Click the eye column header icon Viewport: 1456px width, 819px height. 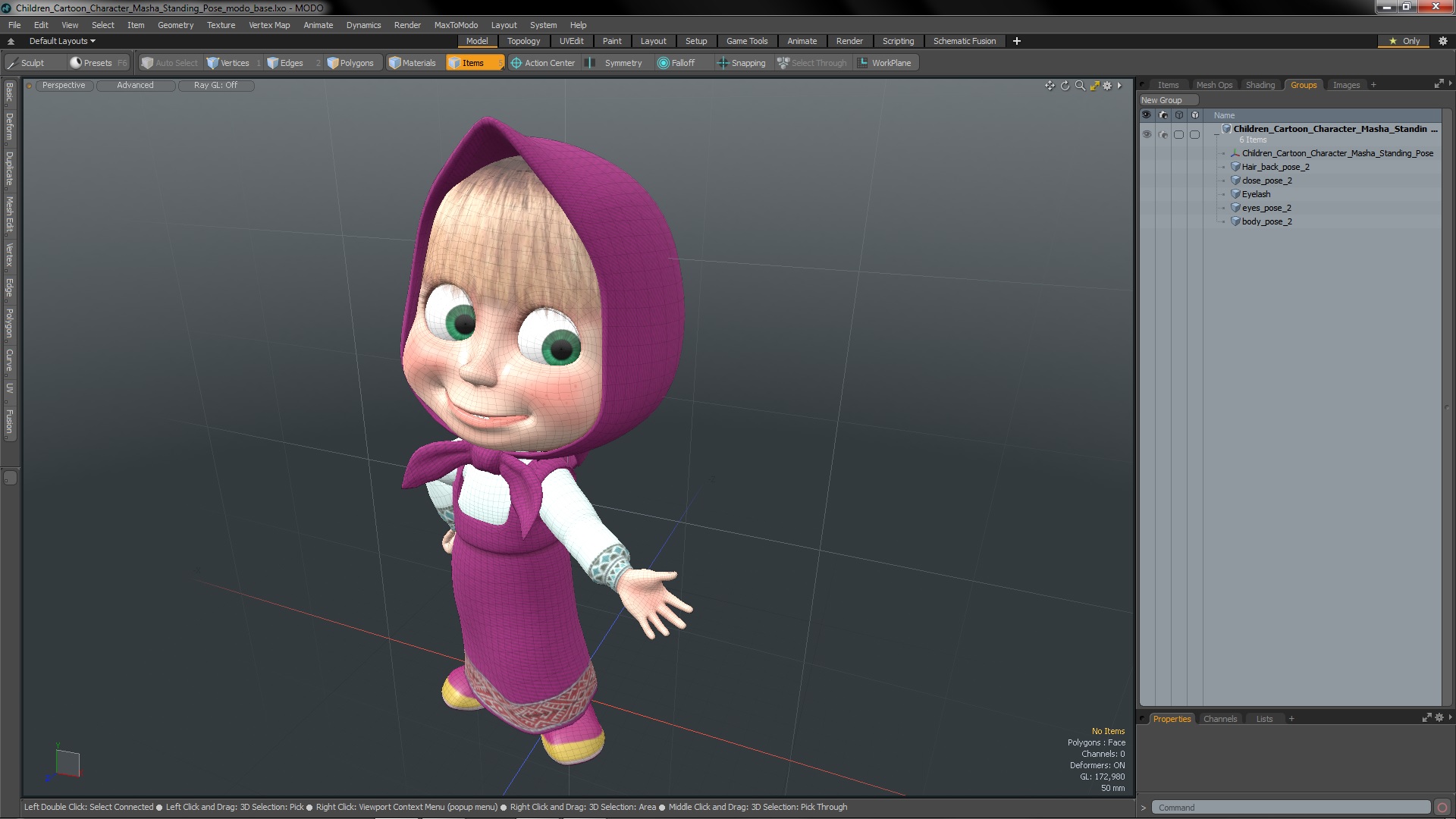pyautogui.click(x=1147, y=115)
